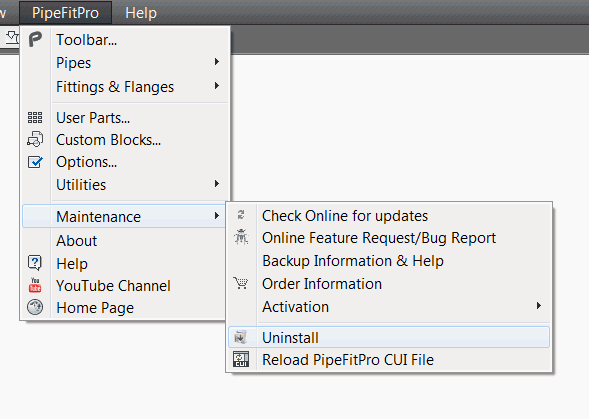The height and width of the screenshot is (419, 589).
Task: Click the bug icon beside Bug Report
Action: 241,237
